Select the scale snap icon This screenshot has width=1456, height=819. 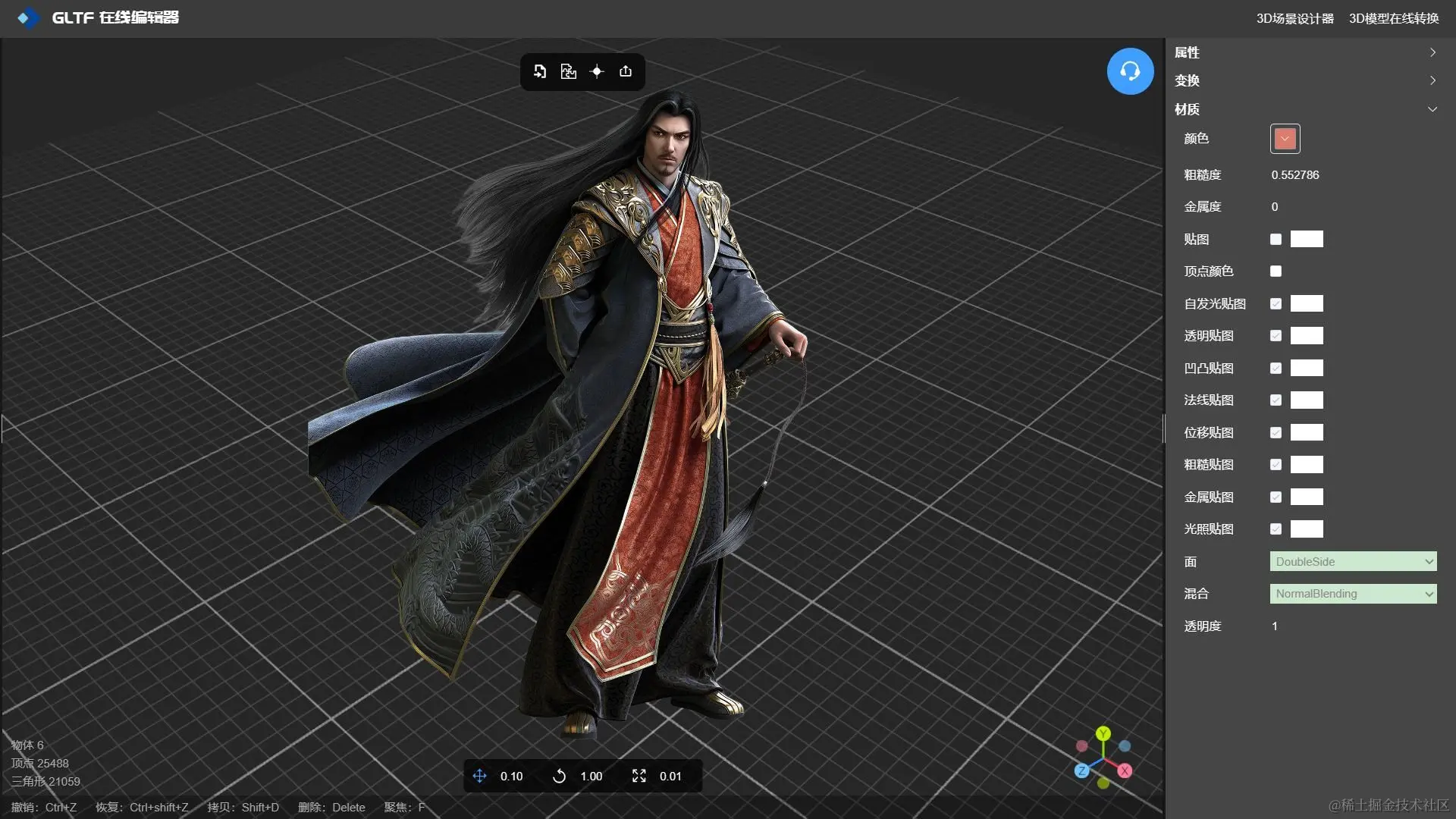point(639,776)
